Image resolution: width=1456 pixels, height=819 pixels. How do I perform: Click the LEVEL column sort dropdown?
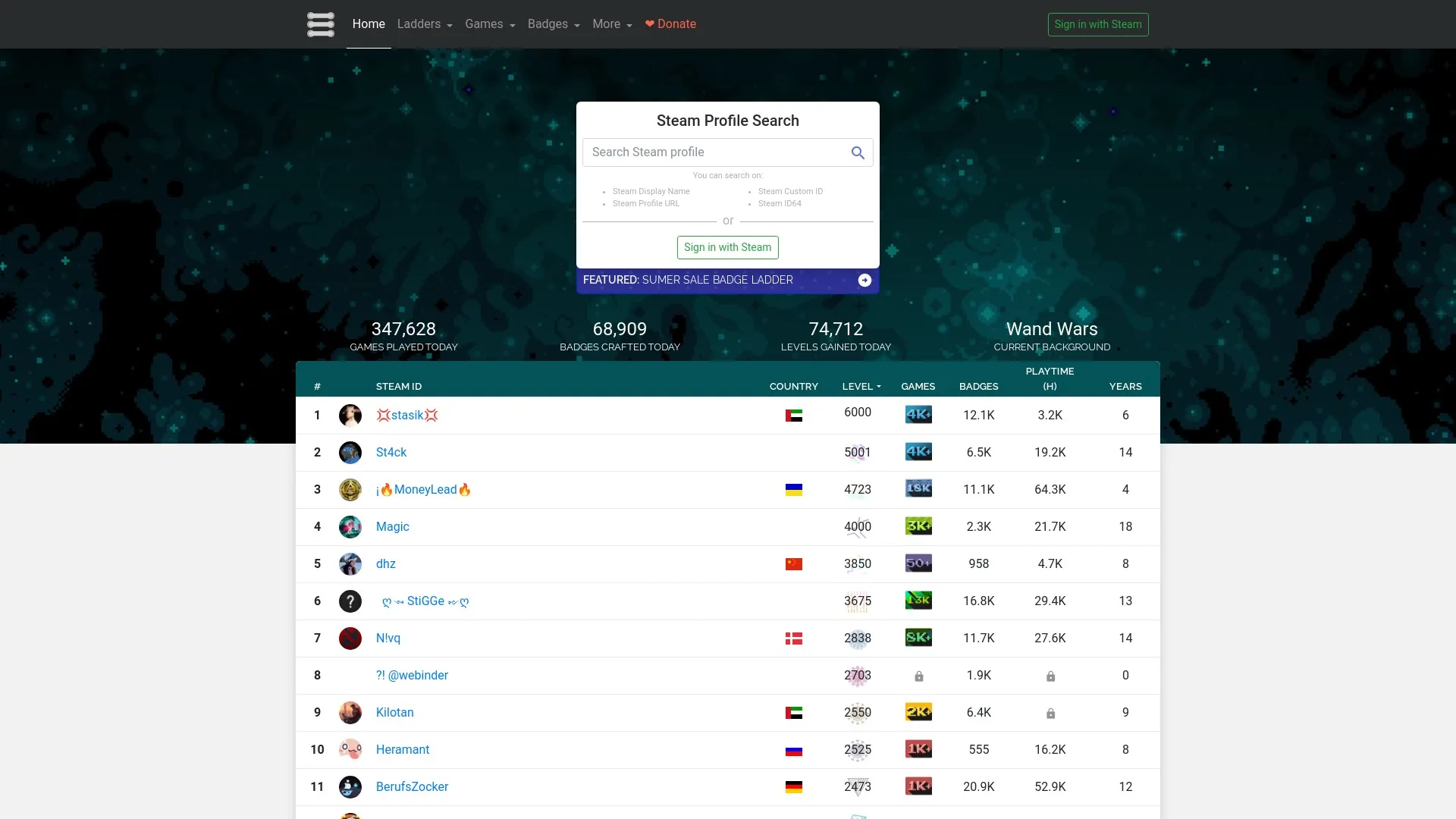[861, 387]
